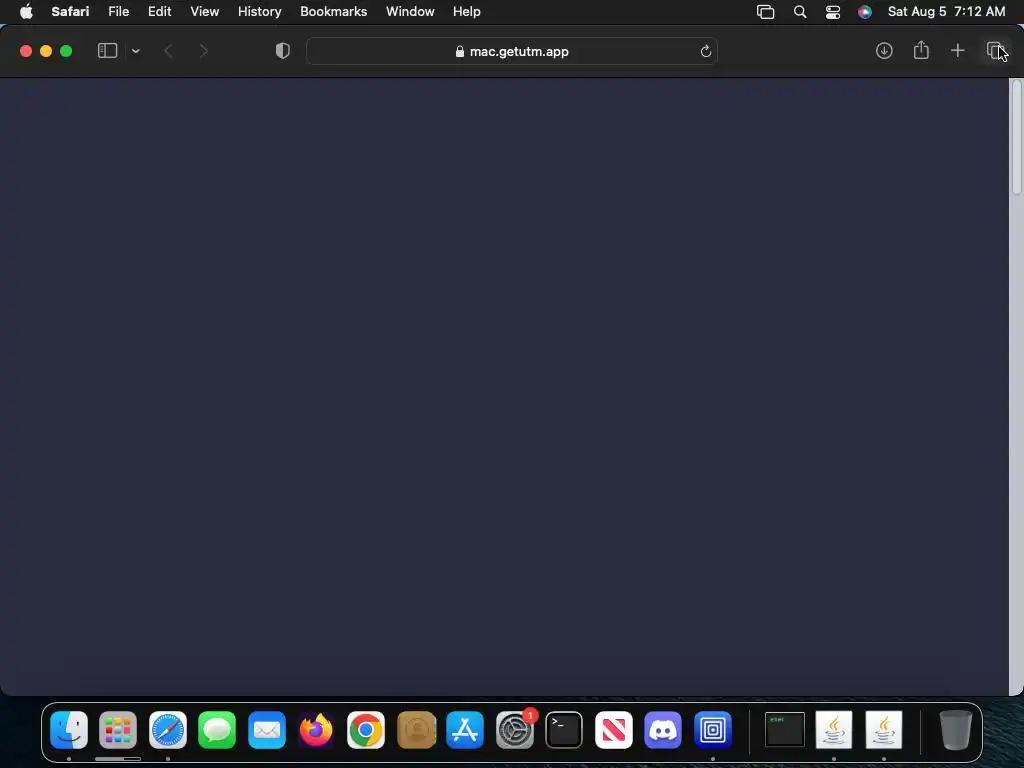The height and width of the screenshot is (768, 1024).
Task: Open the Privacy Report shield icon
Action: [283, 51]
